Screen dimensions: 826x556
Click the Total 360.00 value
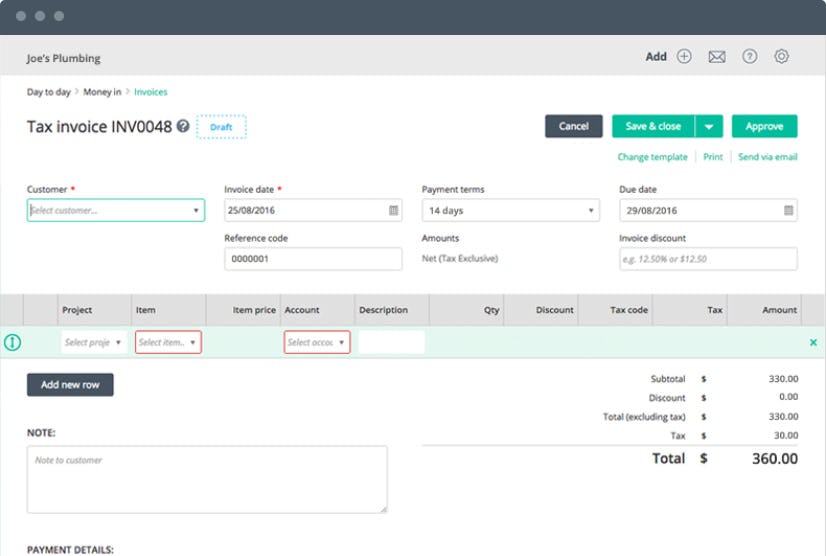coord(774,459)
